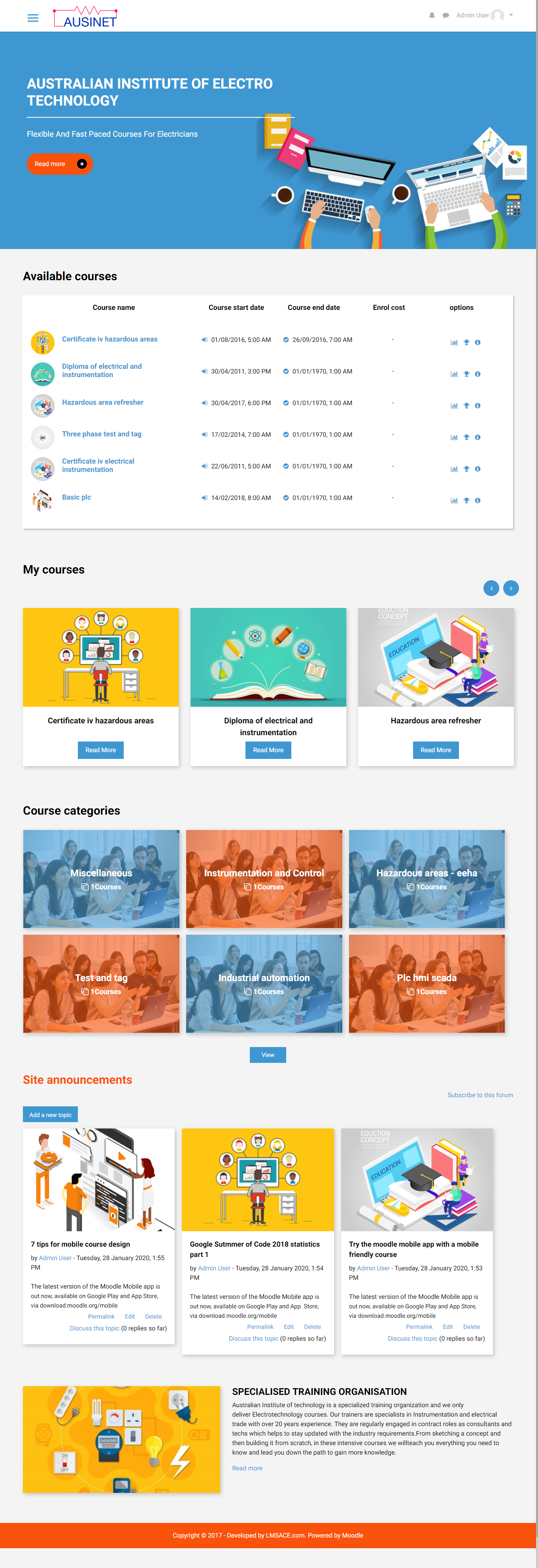Open Discuss this topic for Google Summer of Code post
The width and height of the screenshot is (538, 1568).
(x=253, y=1338)
